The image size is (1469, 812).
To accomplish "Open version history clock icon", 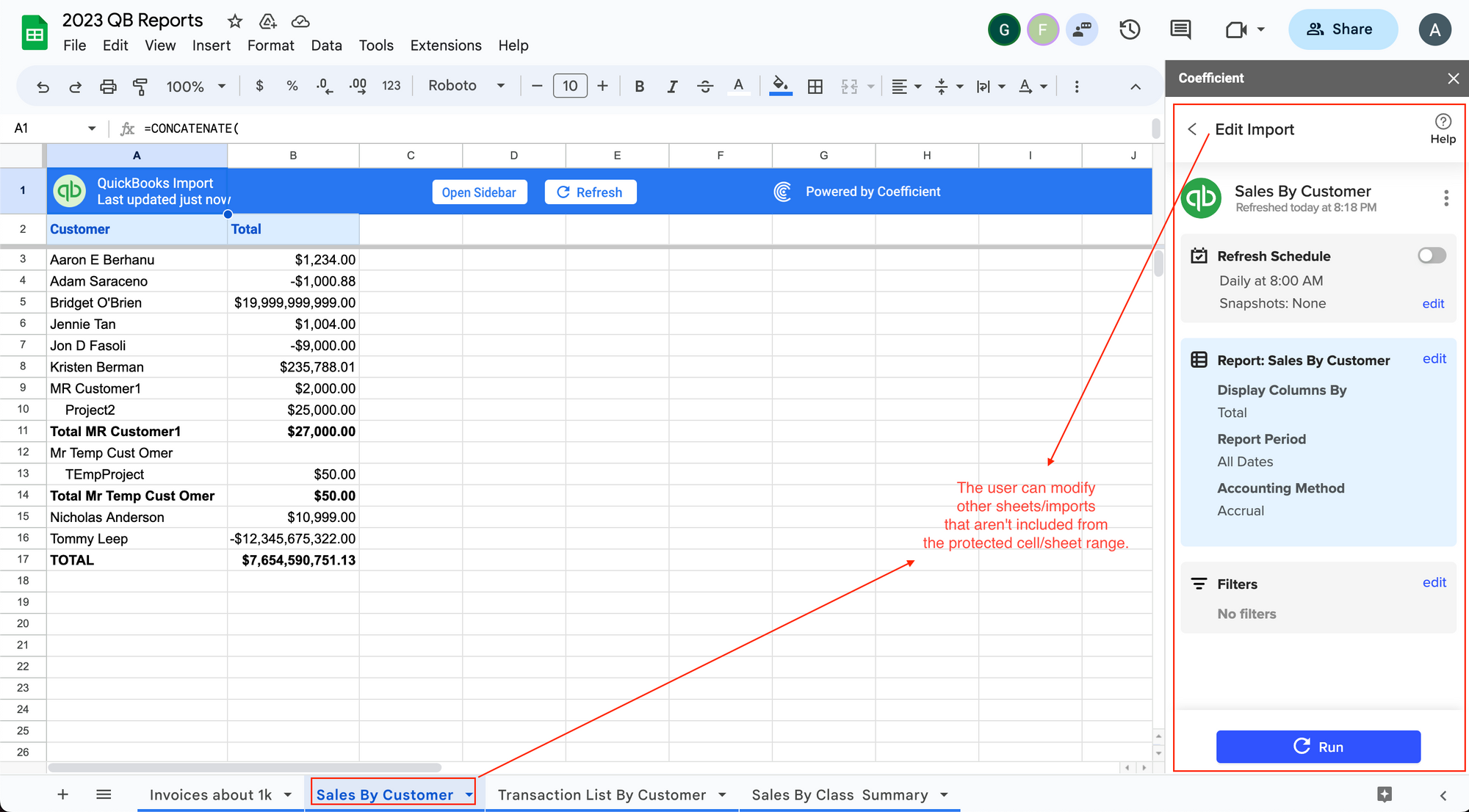I will click(1130, 29).
